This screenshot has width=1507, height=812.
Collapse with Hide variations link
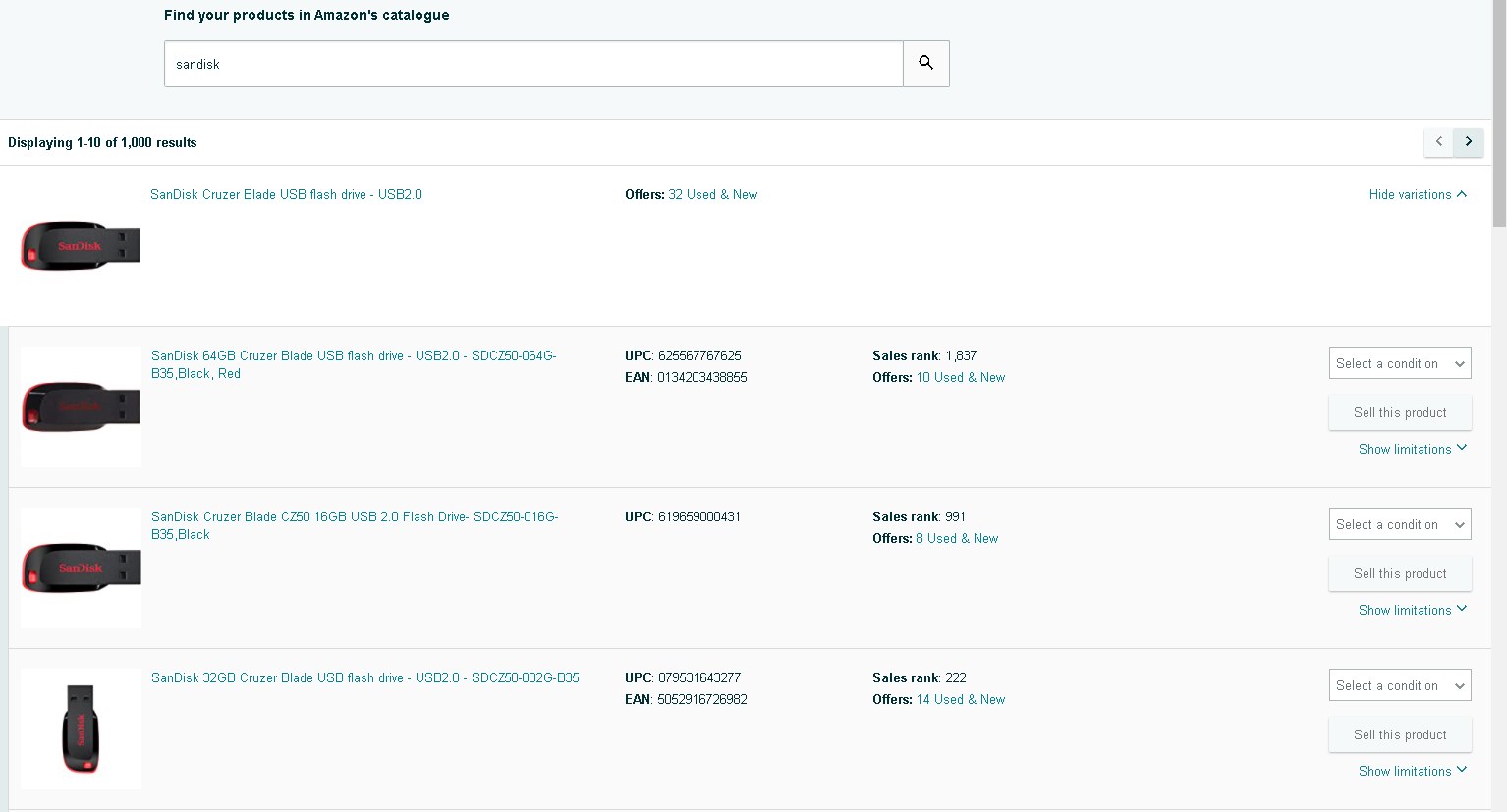(1418, 194)
